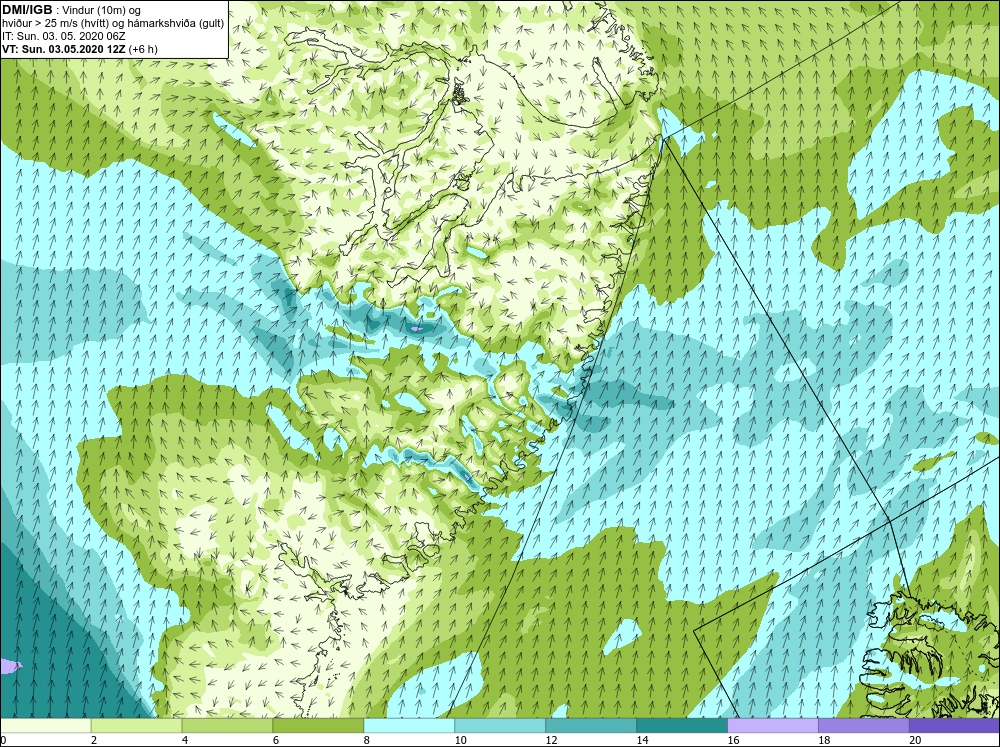Click legend tick label '16'
This screenshot has height=747, width=1000.
(x=733, y=740)
